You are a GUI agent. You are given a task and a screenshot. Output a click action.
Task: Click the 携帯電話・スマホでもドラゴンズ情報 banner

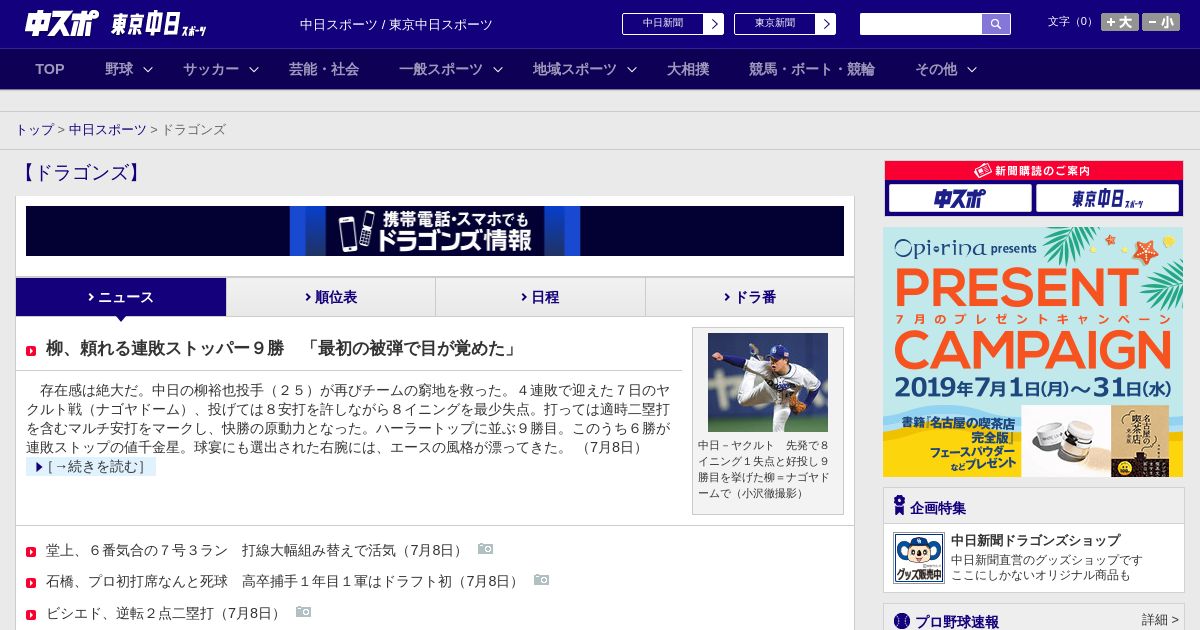click(x=435, y=231)
